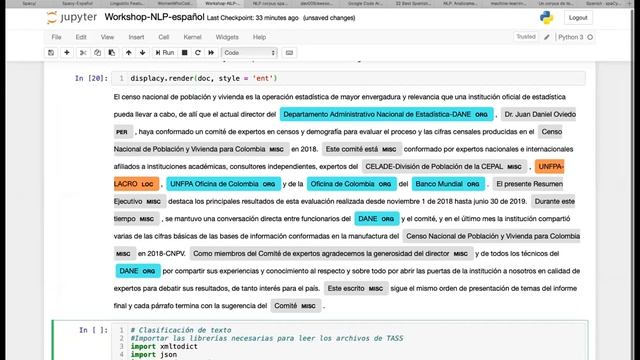Open the Kernel menu

(x=192, y=37)
